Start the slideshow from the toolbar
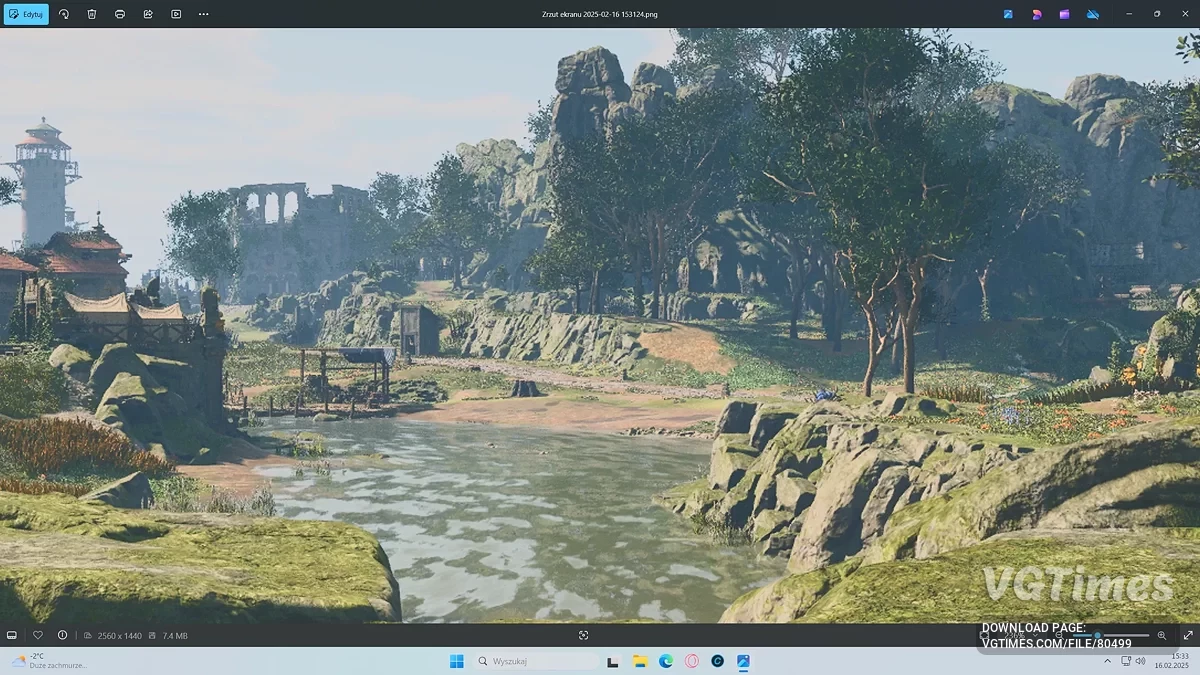 (176, 14)
